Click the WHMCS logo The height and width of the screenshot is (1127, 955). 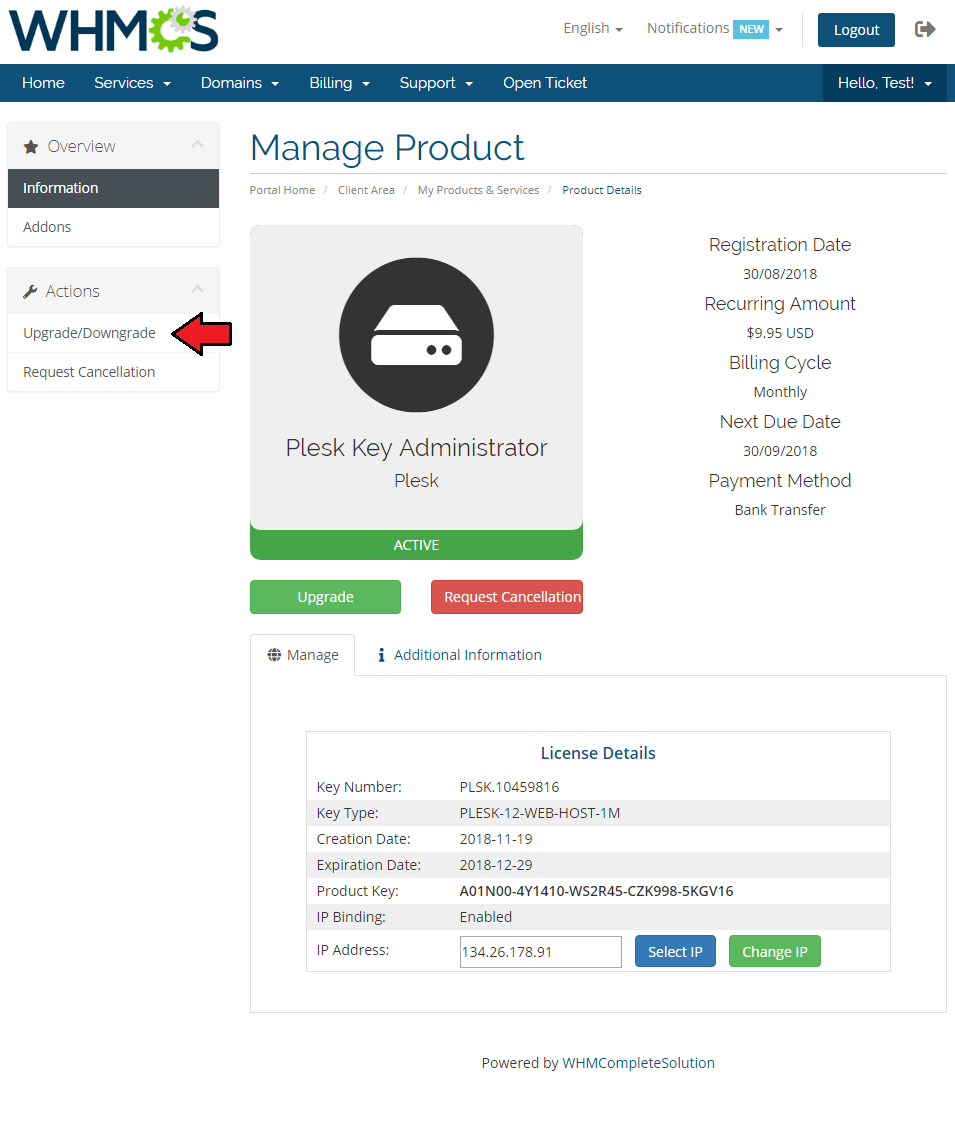pos(113,29)
